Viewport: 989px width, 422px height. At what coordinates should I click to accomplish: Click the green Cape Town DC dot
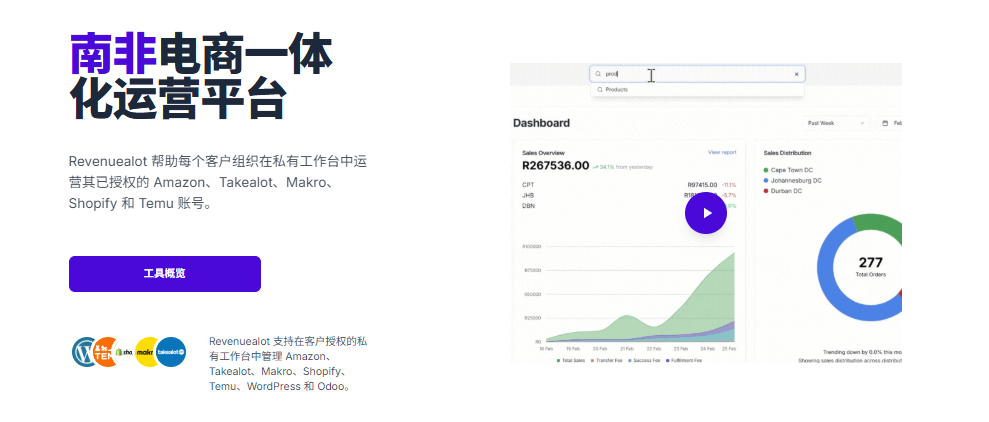click(x=766, y=170)
